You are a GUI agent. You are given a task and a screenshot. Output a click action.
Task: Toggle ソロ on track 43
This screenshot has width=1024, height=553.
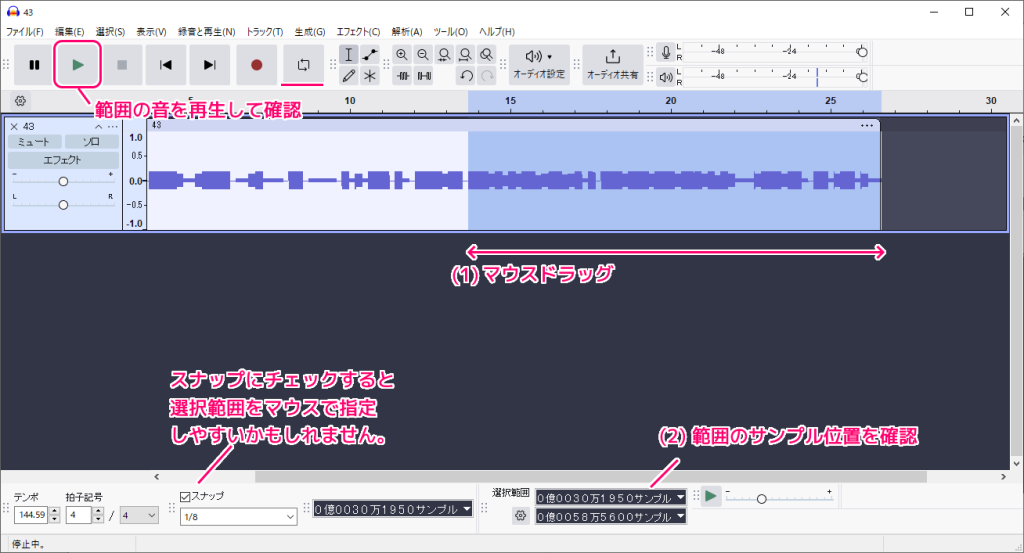[91, 142]
